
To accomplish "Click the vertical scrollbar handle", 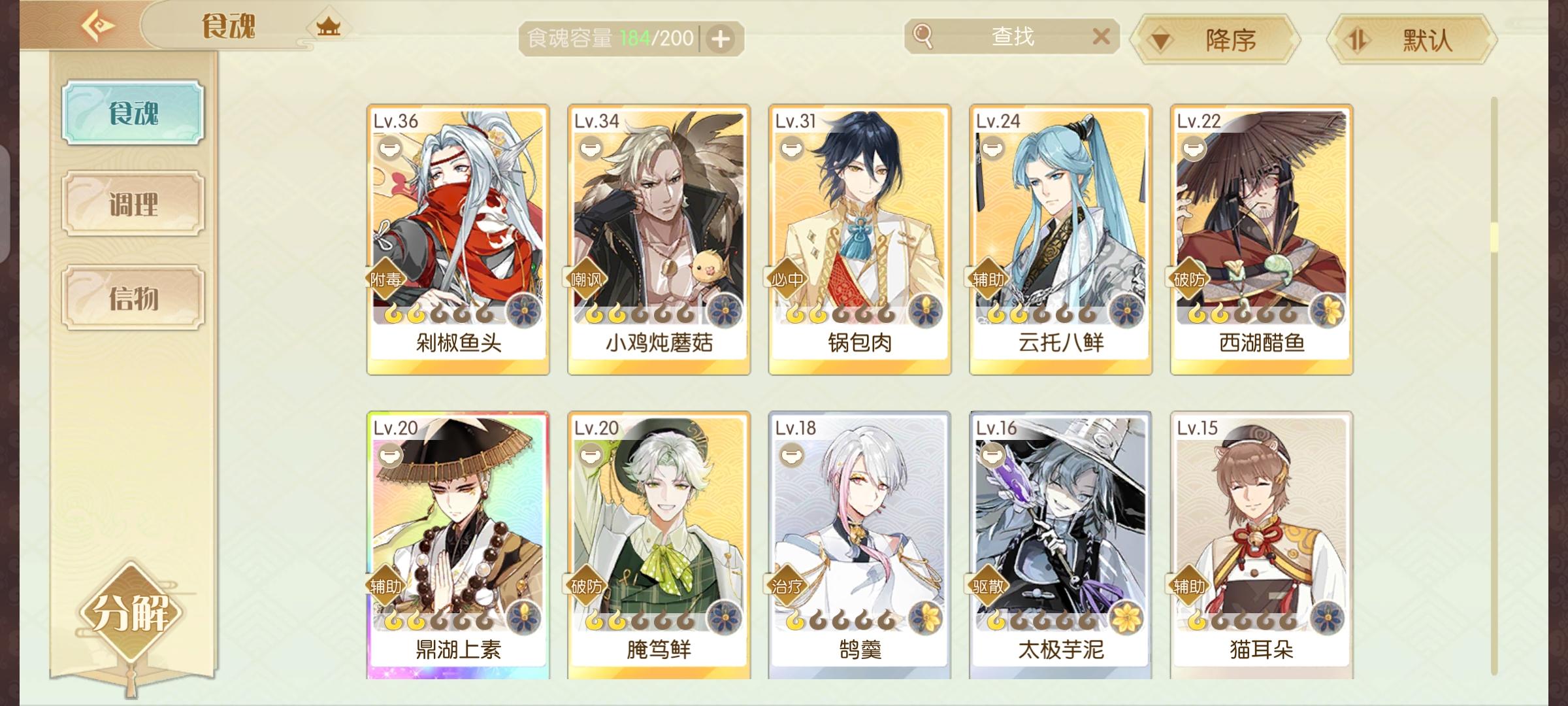I will click(1494, 238).
